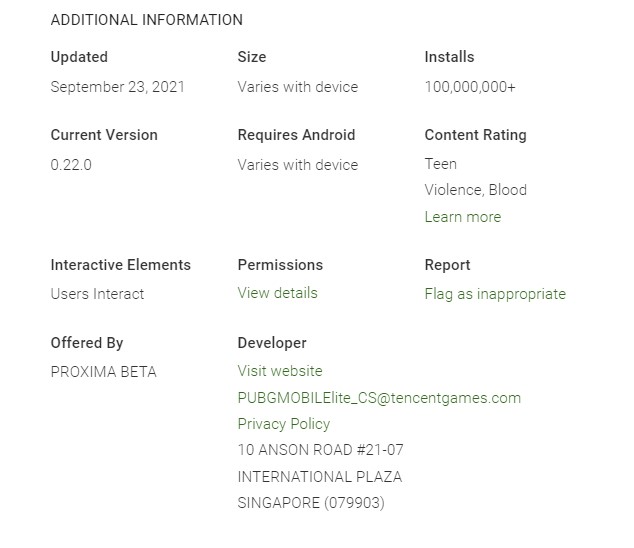Click the Violence, Blood descriptor text
The image size is (634, 548).
475,190
